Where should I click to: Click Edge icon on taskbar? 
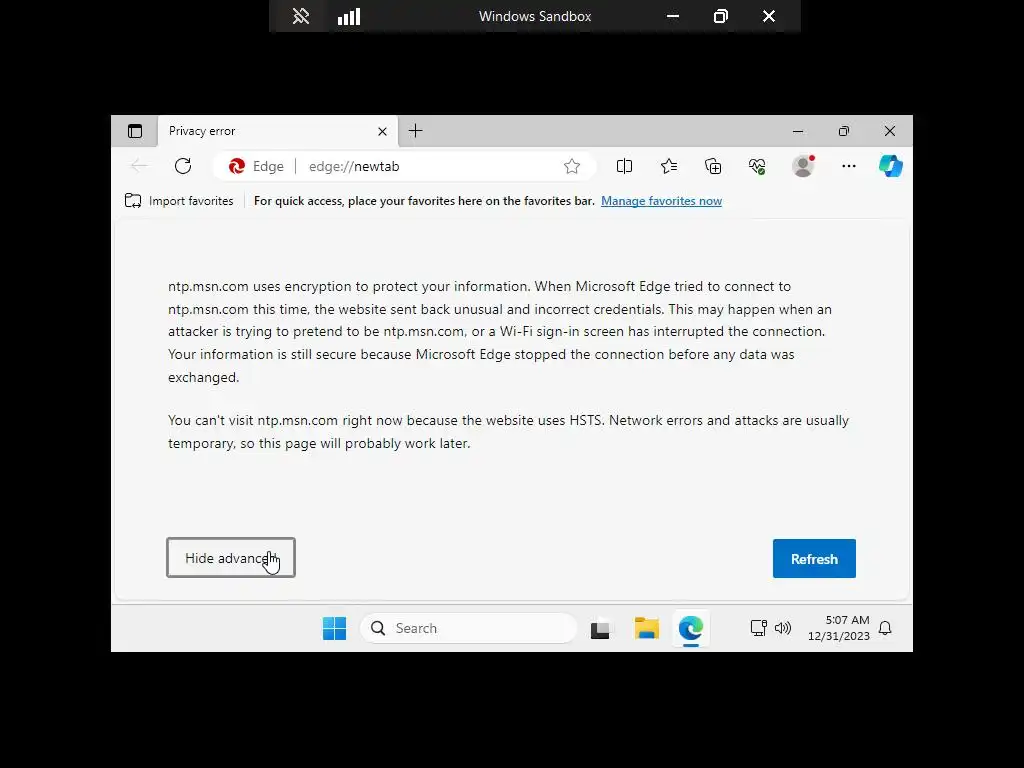point(690,628)
